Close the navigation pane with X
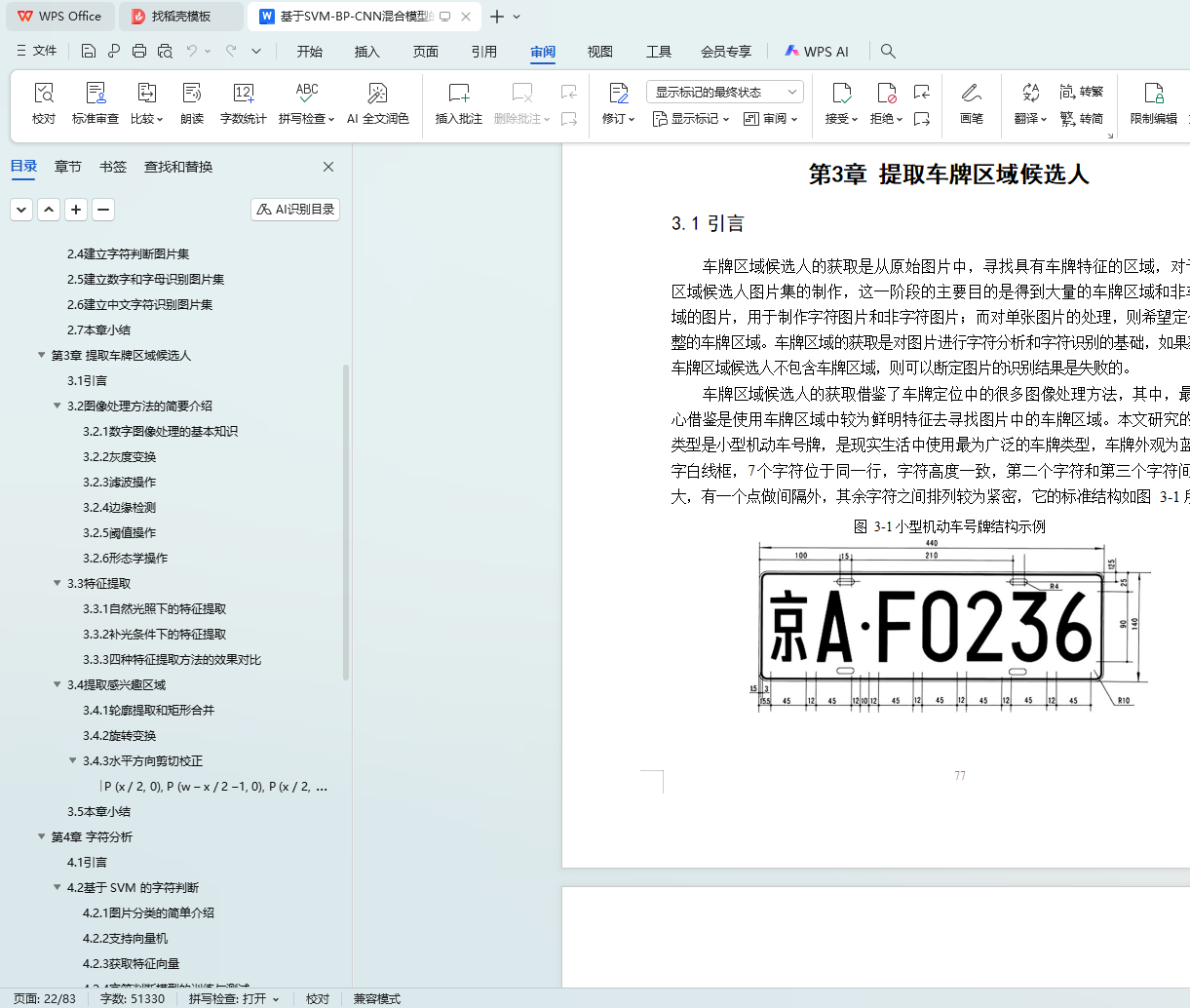 coord(328,167)
